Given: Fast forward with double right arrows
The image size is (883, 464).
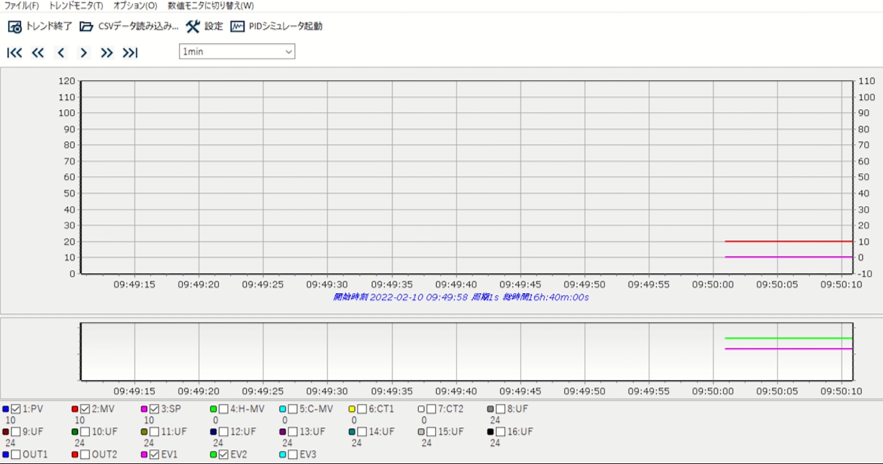Looking at the screenshot, I should [x=107, y=53].
